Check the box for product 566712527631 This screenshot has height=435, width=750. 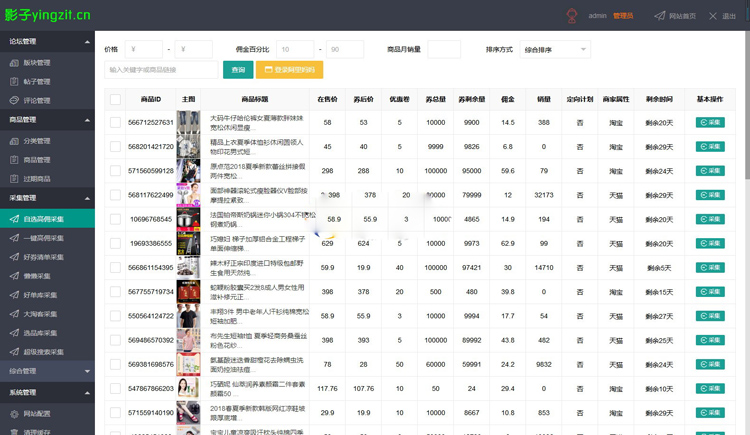115,123
